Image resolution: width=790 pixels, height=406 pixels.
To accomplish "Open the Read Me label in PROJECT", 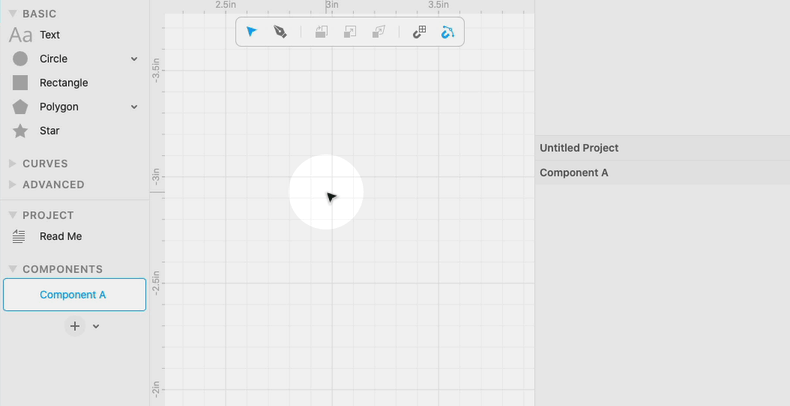I will click(x=61, y=236).
